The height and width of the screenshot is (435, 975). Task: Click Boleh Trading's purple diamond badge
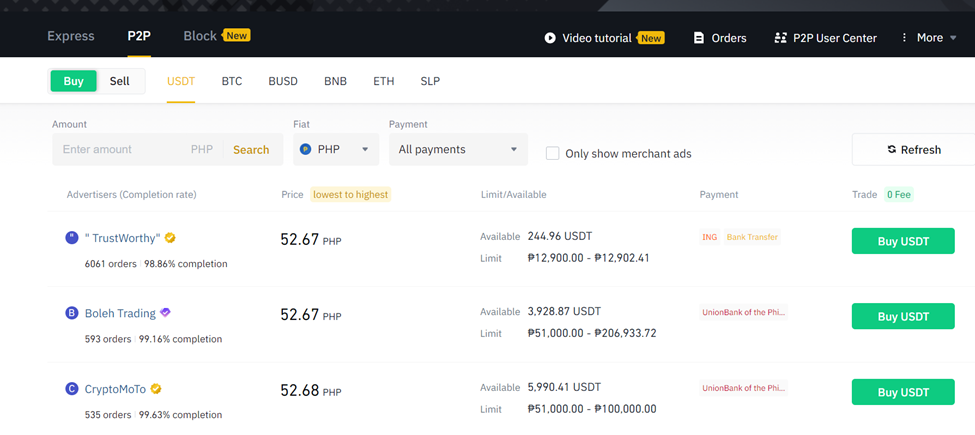(x=165, y=313)
